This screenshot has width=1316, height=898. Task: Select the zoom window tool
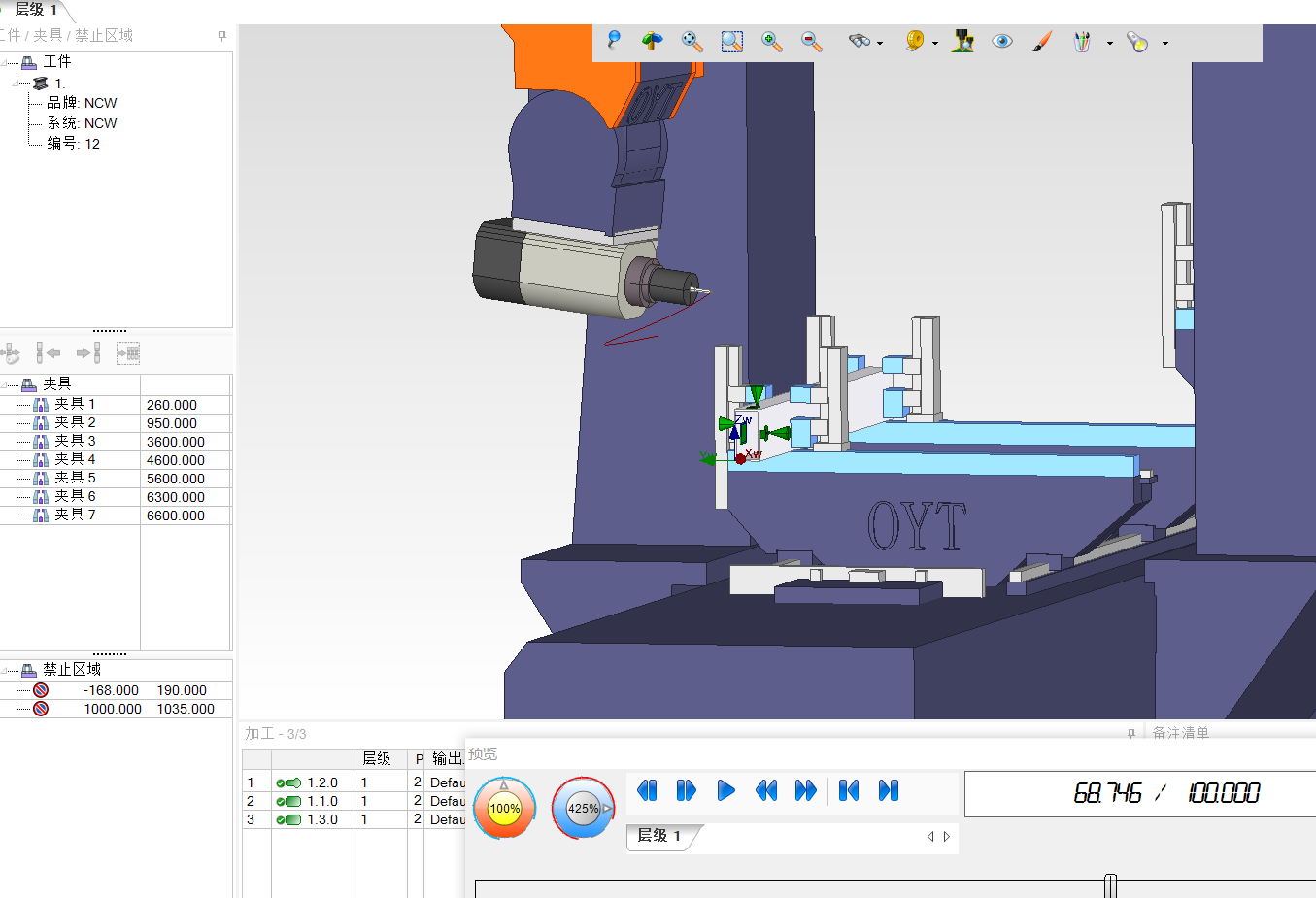731,42
